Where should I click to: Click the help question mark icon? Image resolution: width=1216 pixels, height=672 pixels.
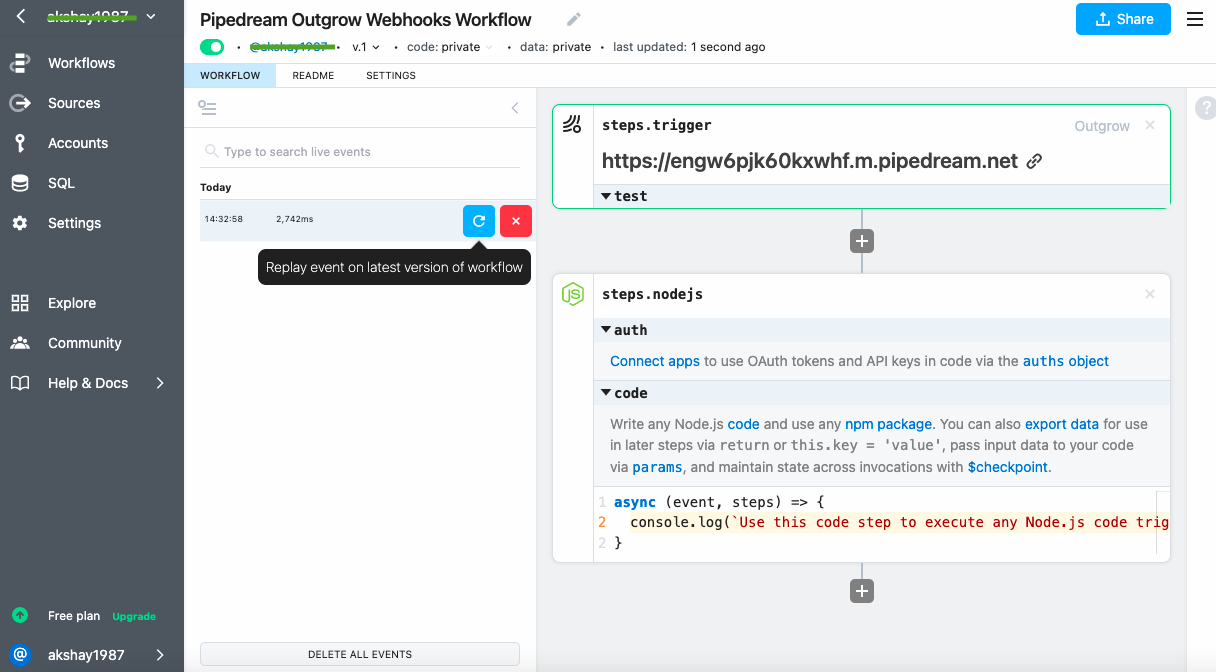click(x=1206, y=108)
